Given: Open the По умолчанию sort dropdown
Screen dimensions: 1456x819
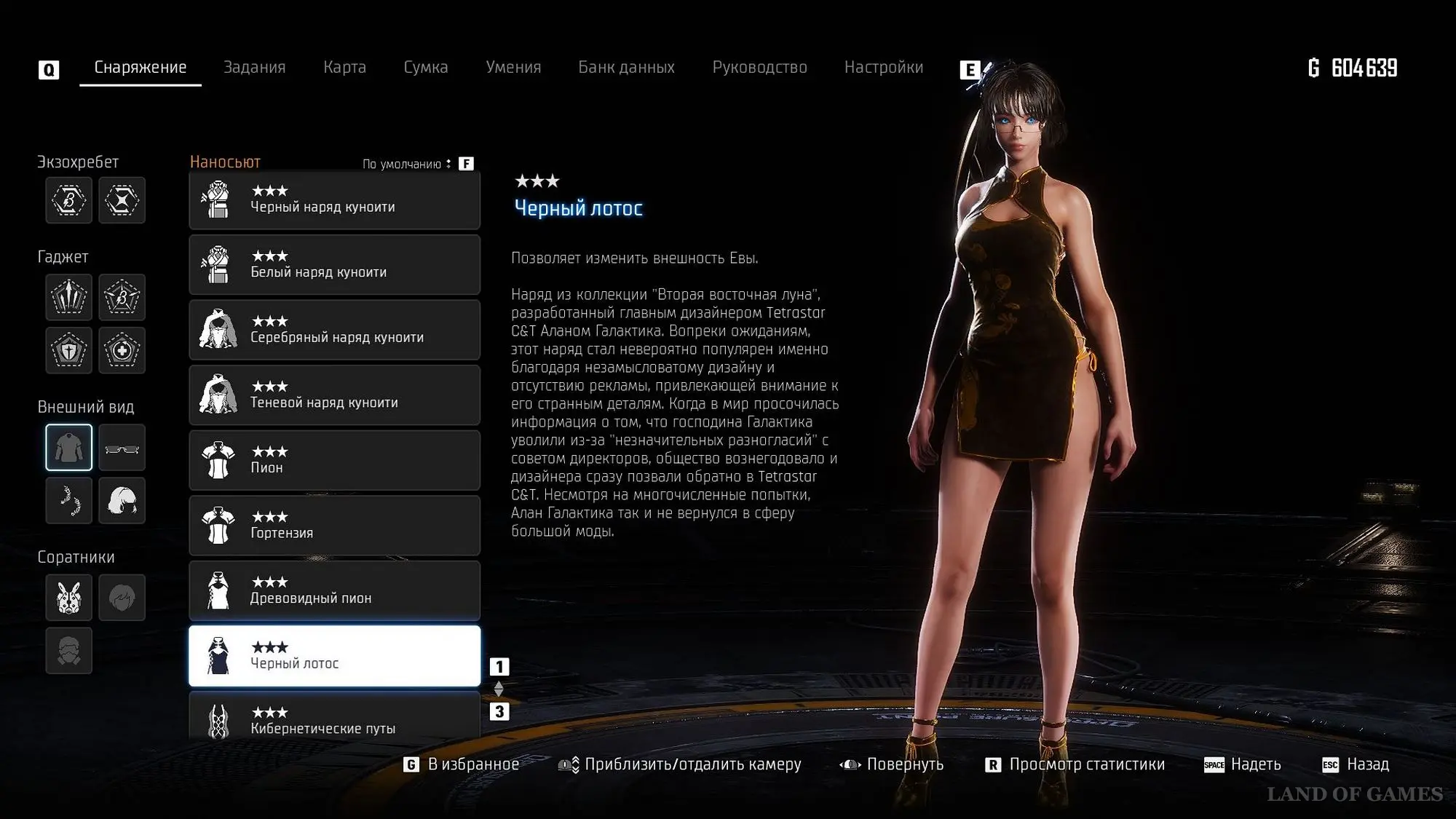Looking at the screenshot, I should (407, 164).
